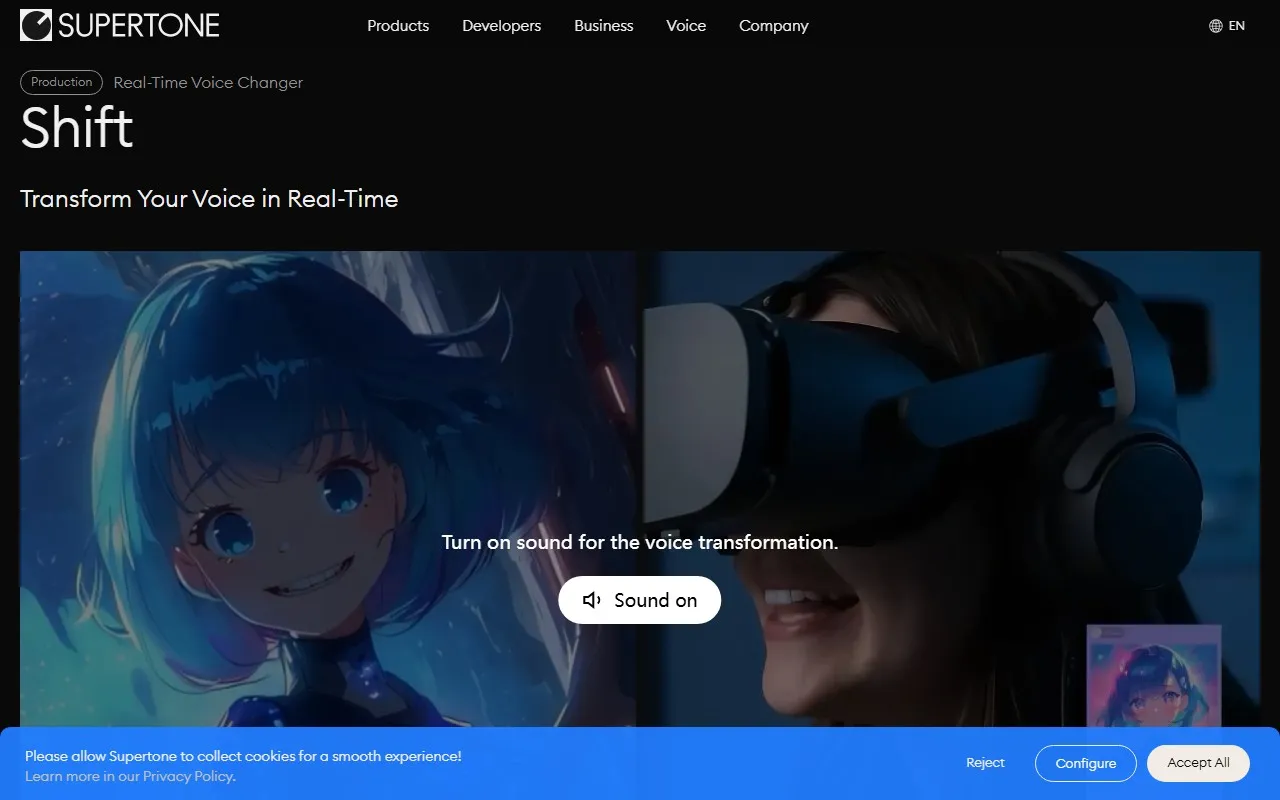Click the Production category badge
This screenshot has height=800, width=1280.
coord(62,82)
